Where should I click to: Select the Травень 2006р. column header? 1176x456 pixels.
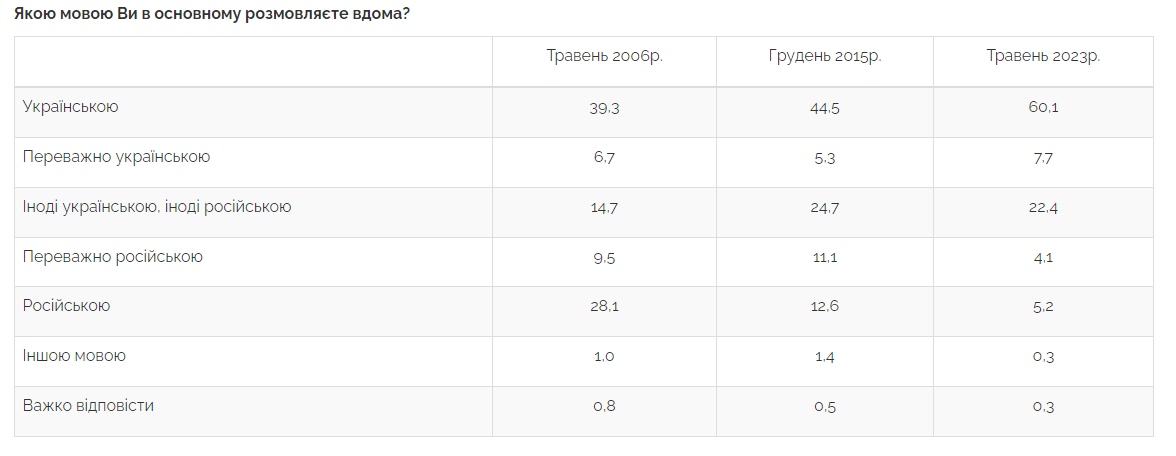tap(604, 56)
